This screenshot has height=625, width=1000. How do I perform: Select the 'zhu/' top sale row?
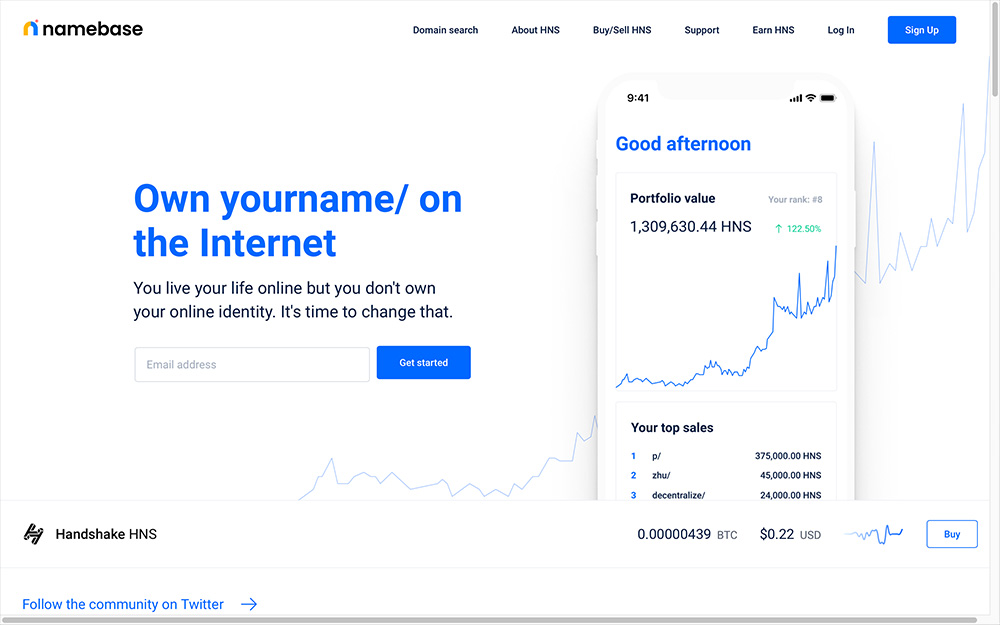point(726,475)
